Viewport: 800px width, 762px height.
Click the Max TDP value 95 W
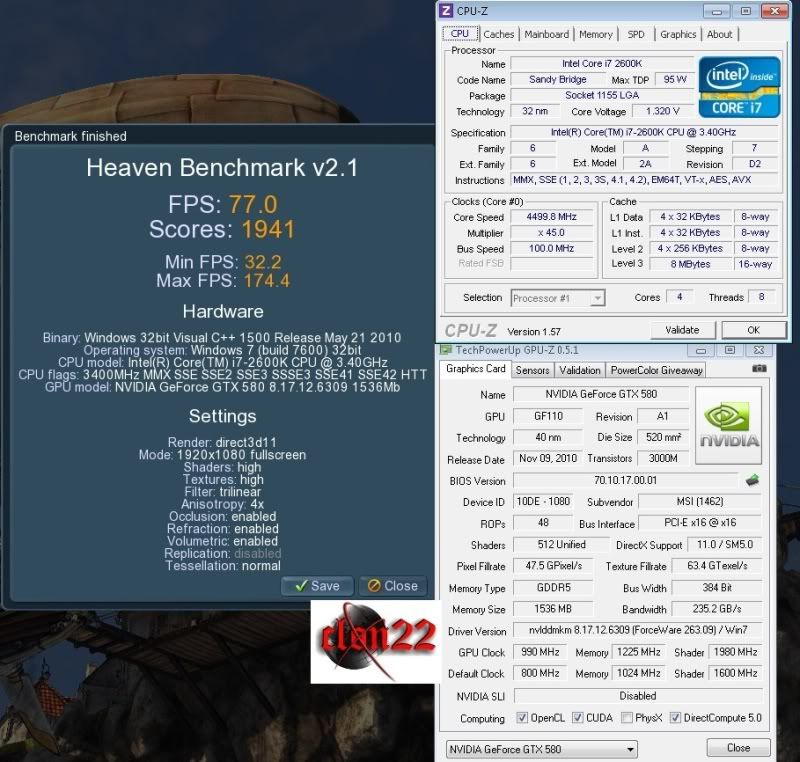675,80
